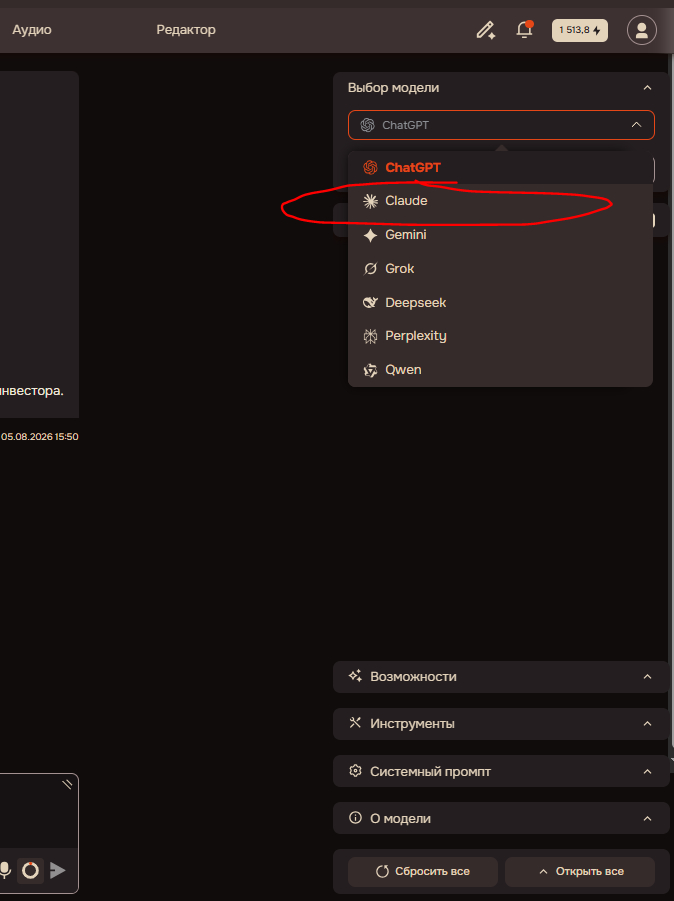This screenshot has height=901, width=674.
Task: Open the user profile avatar
Action: (x=642, y=30)
